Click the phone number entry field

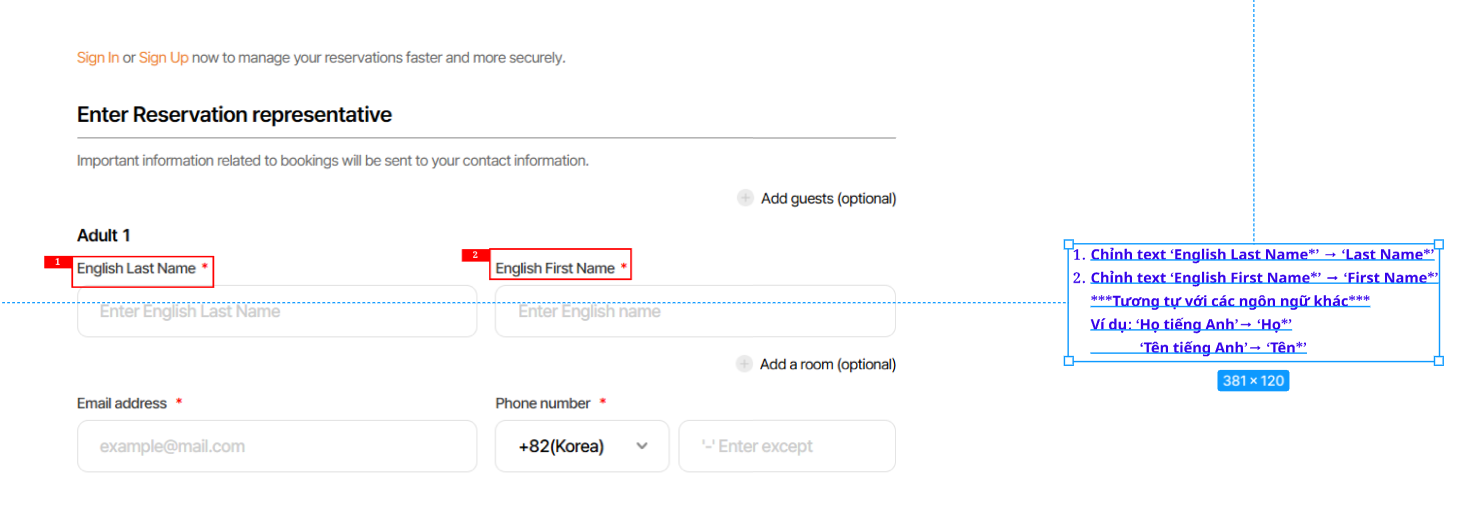(786, 446)
